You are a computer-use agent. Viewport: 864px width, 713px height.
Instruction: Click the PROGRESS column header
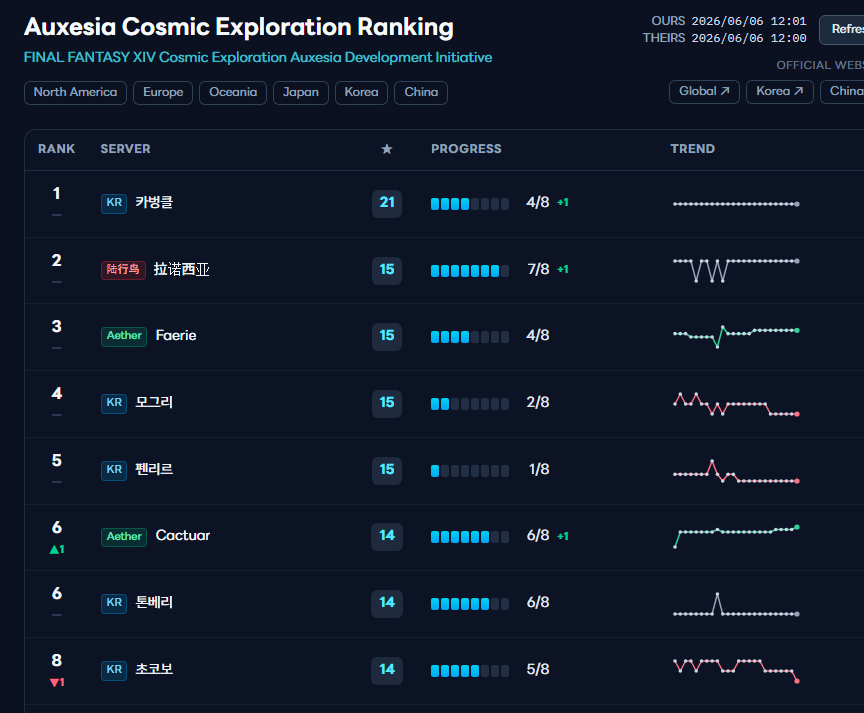(x=466, y=149)
